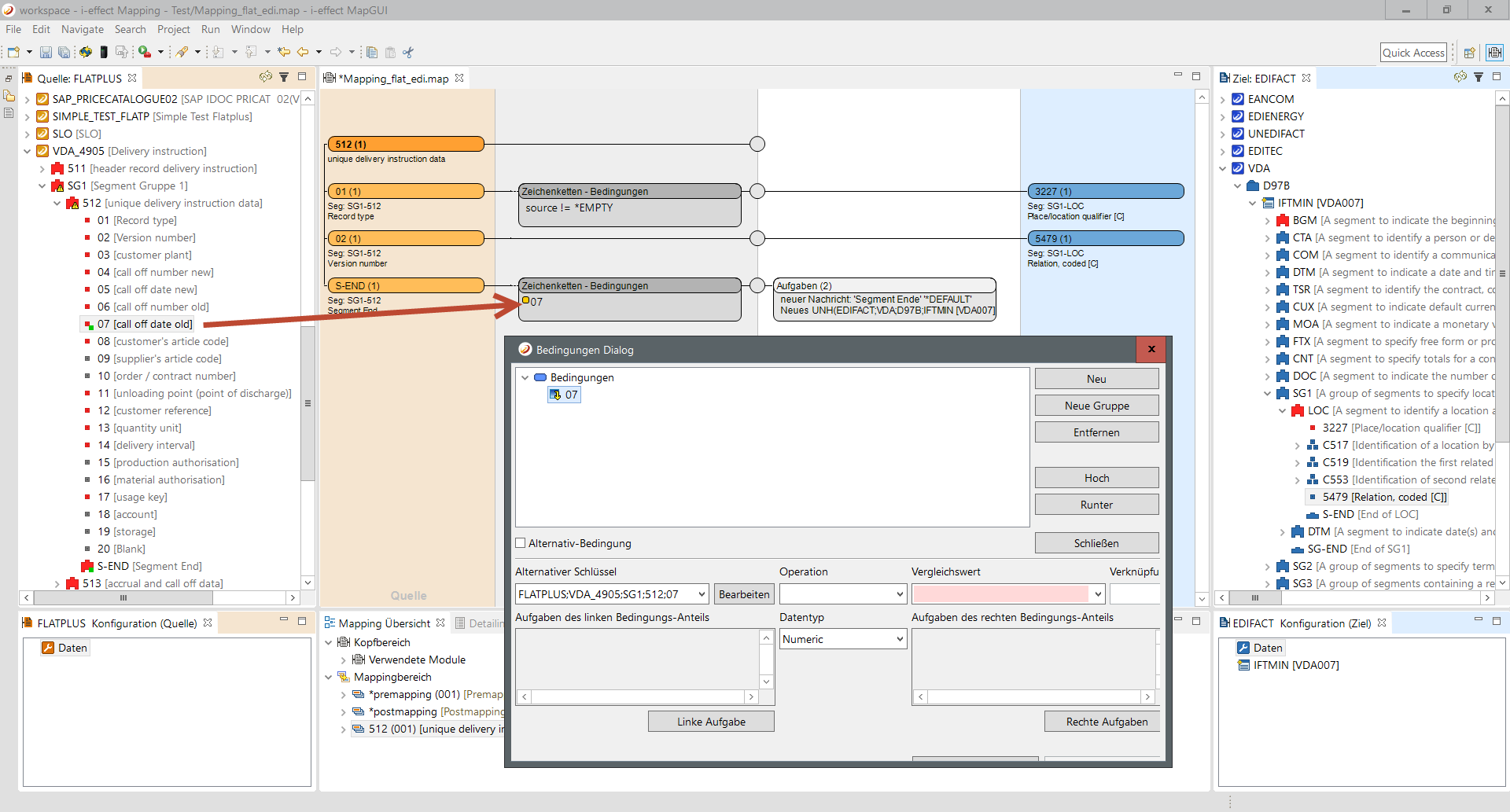Click the refresh synchronize toolbar icon
The width and height of the screenshot is (1510, 812).
pos(85,53)
